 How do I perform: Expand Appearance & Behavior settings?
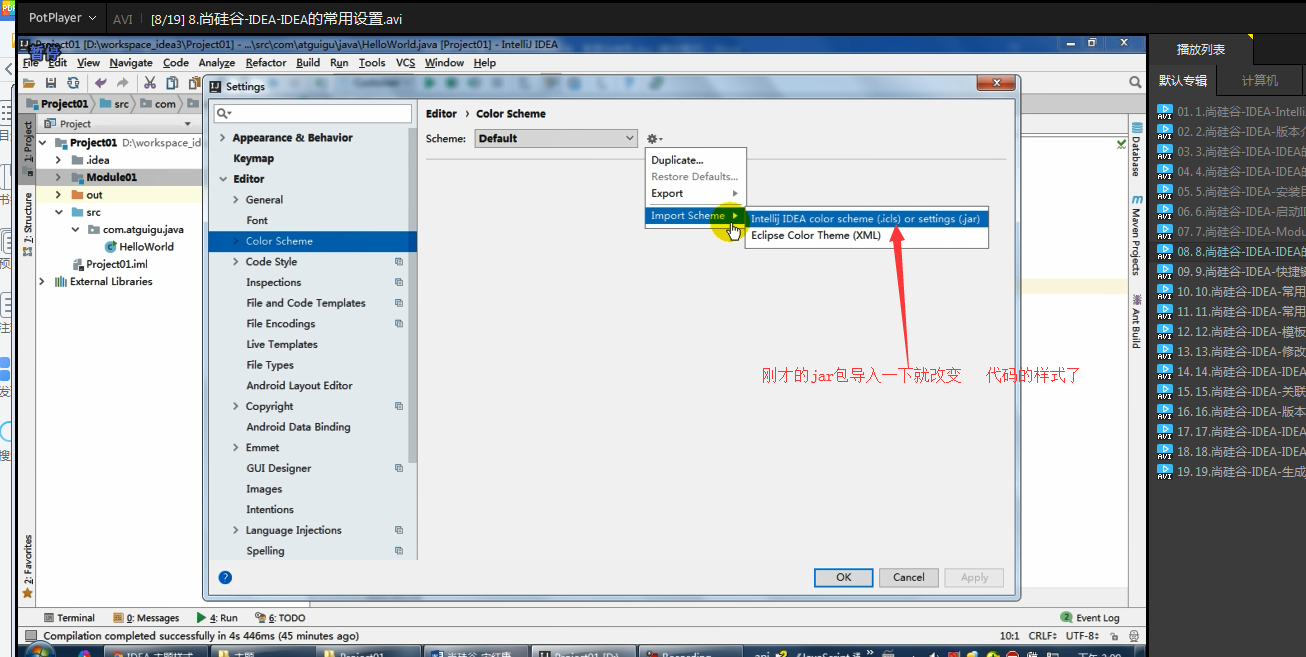tap(223, 138)
